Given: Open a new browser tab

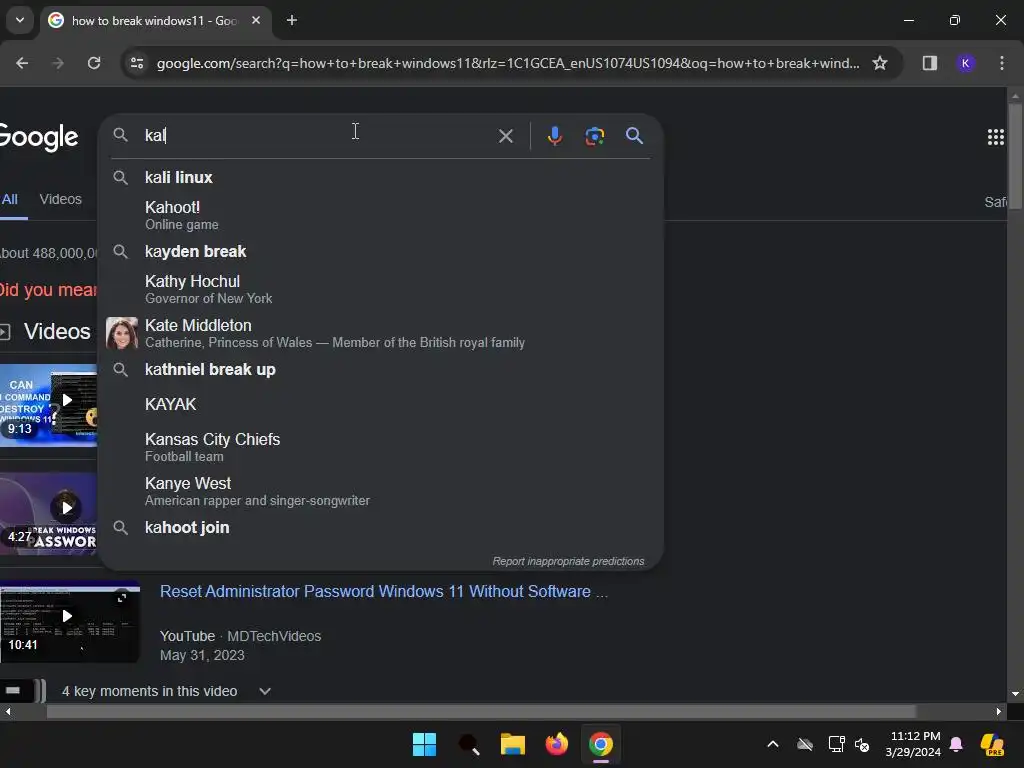Looking at the screenshot, I should coord(292,20).
